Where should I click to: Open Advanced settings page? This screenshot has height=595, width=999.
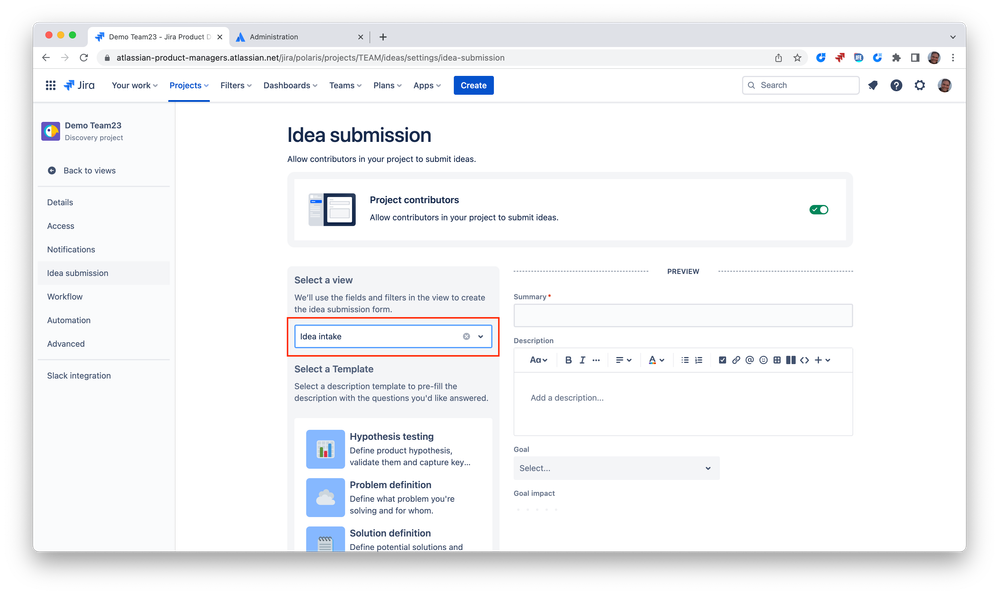tap(66, 344)
